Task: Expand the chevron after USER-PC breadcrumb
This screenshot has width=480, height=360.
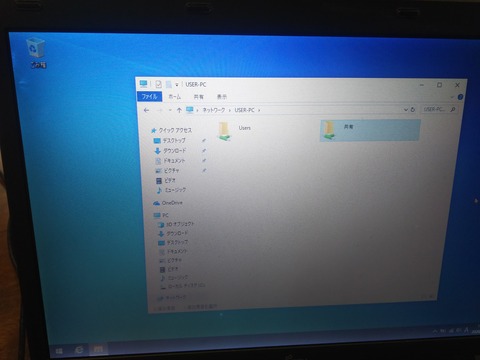Action: coord(259,110)
